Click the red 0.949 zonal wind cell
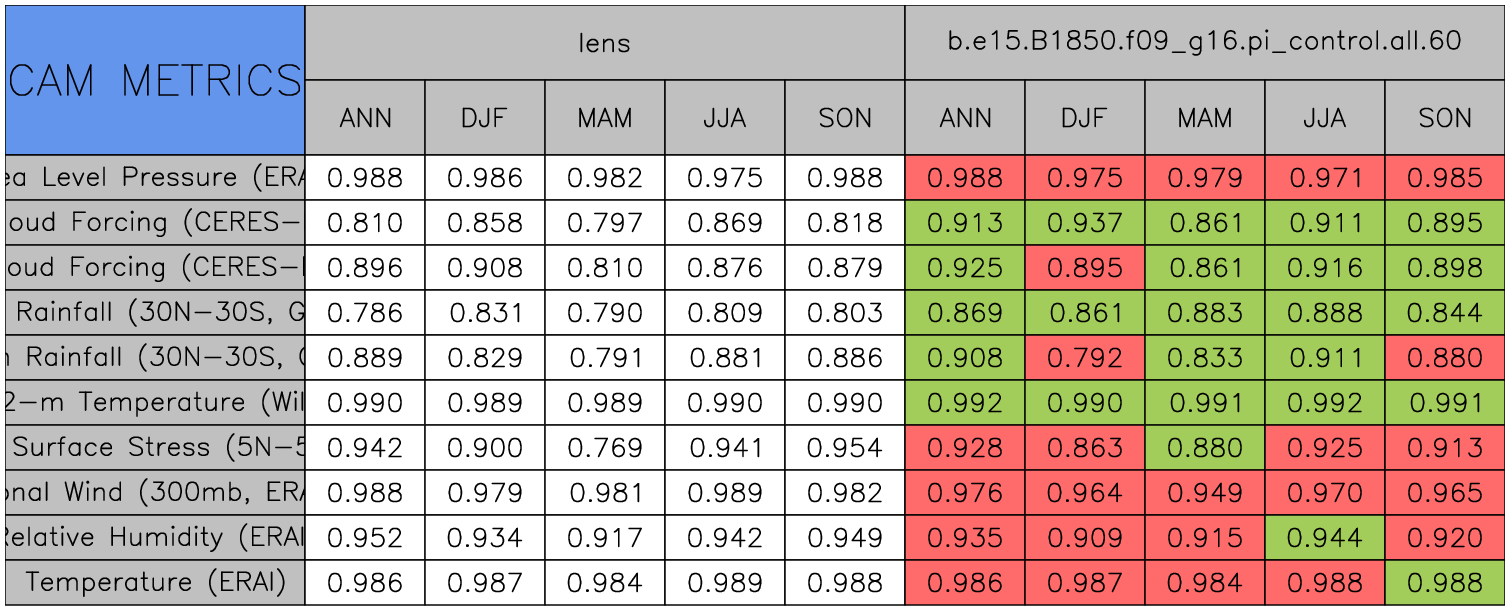Image resolution: width=1510 pixels, height=611 pixels. pyautogui.click(x=1205, y=492)
